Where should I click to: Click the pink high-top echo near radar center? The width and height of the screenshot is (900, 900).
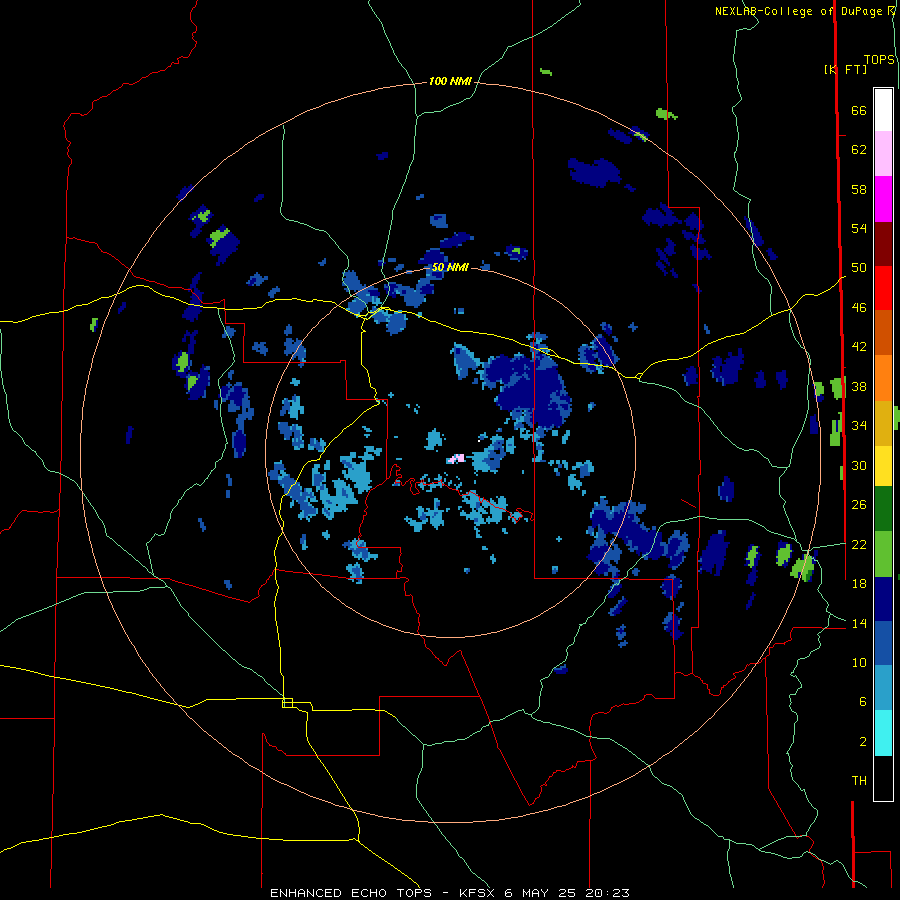pyautogui.click(x=456, y=459)
